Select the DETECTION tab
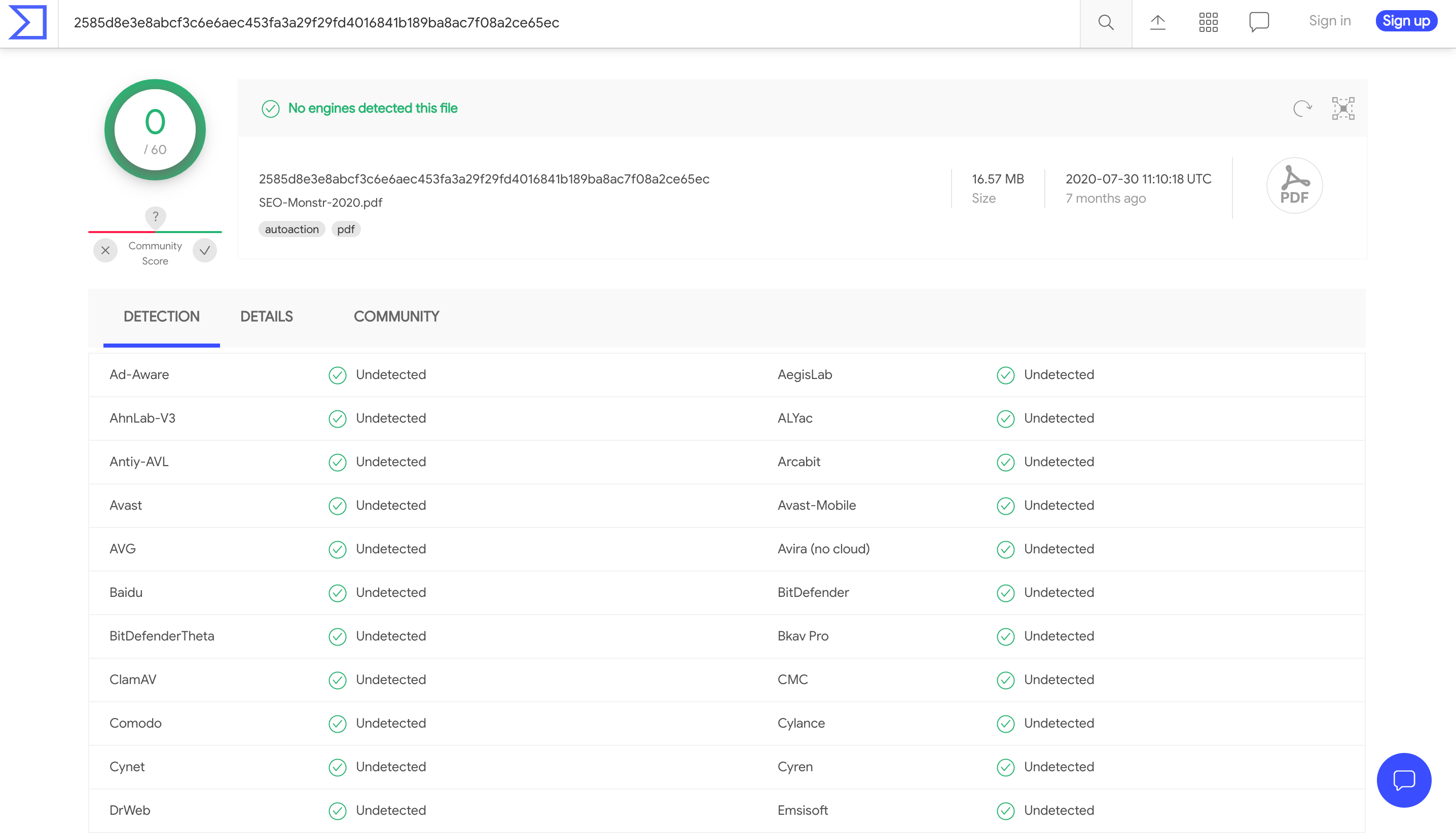 point(161,316)
